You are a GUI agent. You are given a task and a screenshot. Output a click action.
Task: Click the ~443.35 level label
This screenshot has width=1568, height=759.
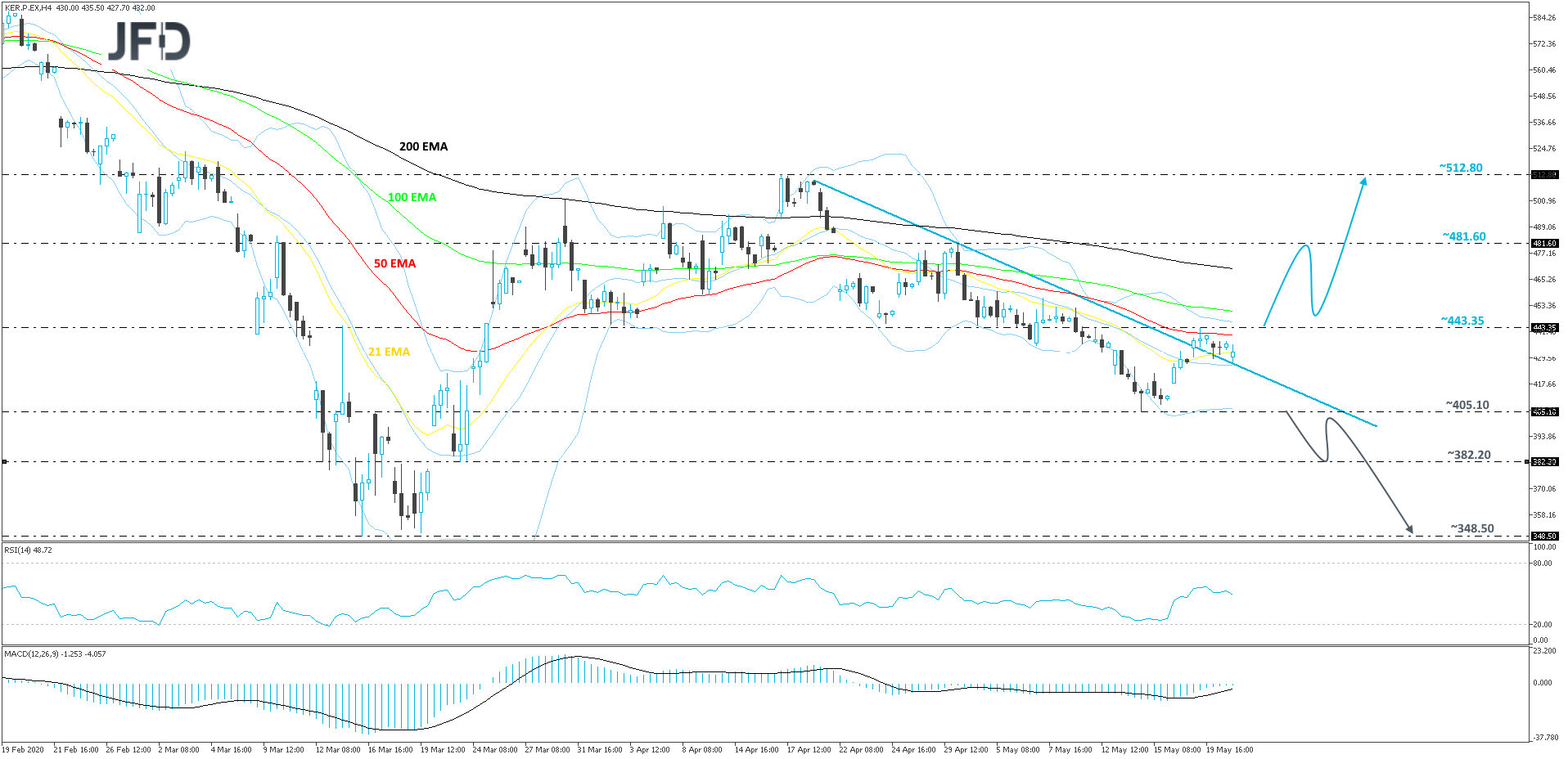click(1462, 321)
